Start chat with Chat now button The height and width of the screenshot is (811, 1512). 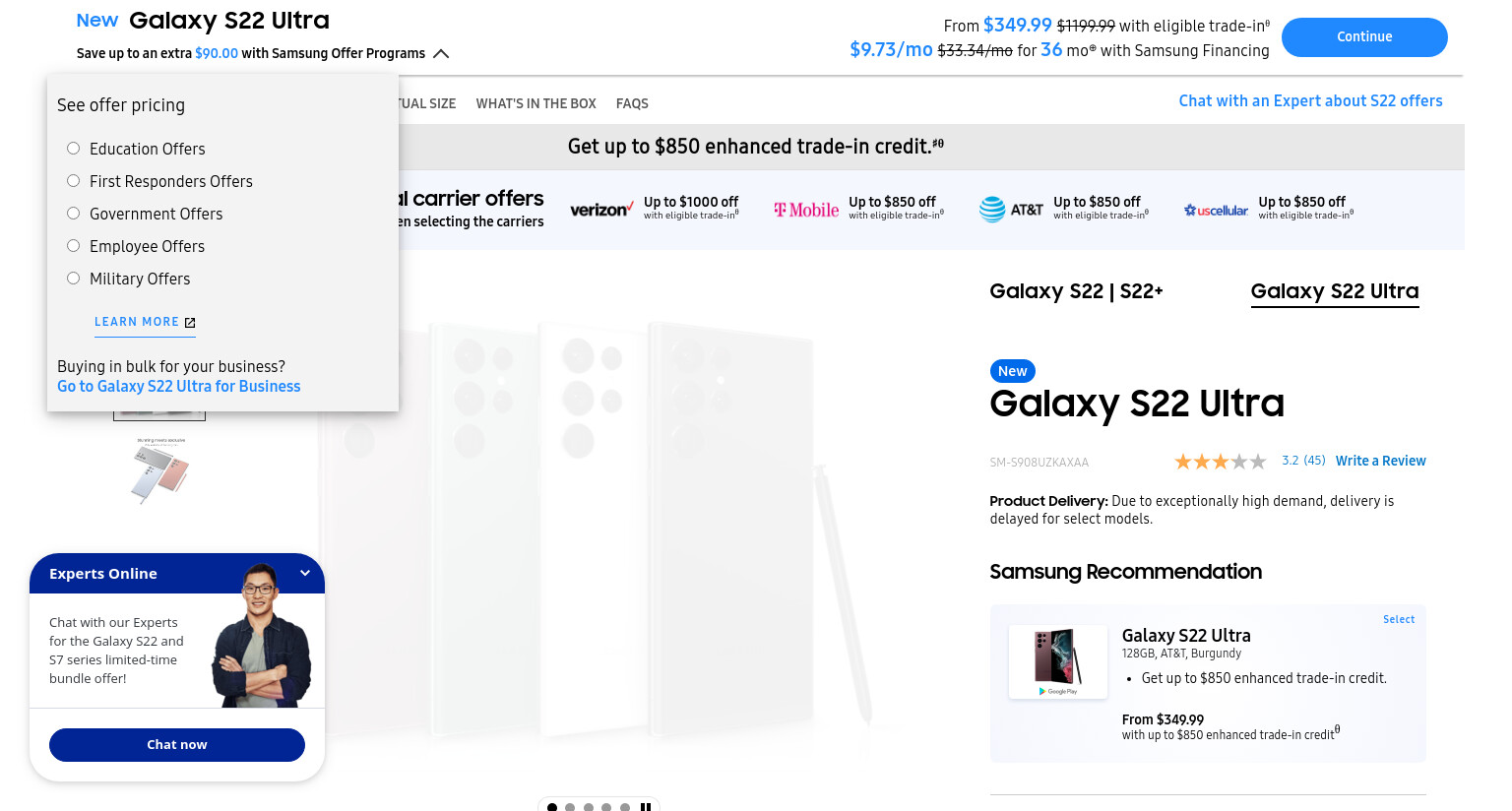[177, 745]
